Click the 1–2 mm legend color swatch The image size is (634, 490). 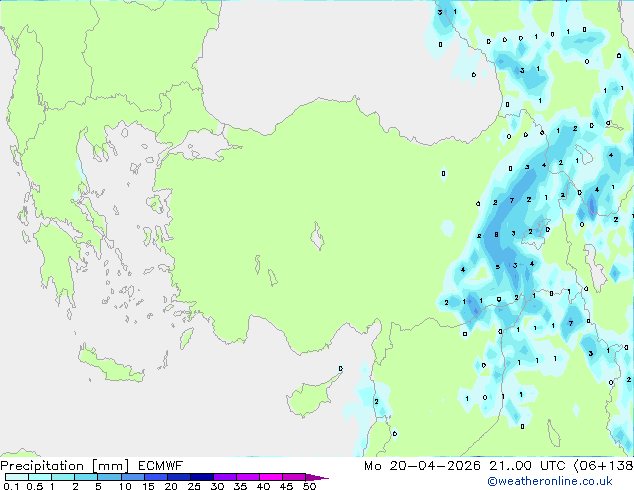coord(63,477)
